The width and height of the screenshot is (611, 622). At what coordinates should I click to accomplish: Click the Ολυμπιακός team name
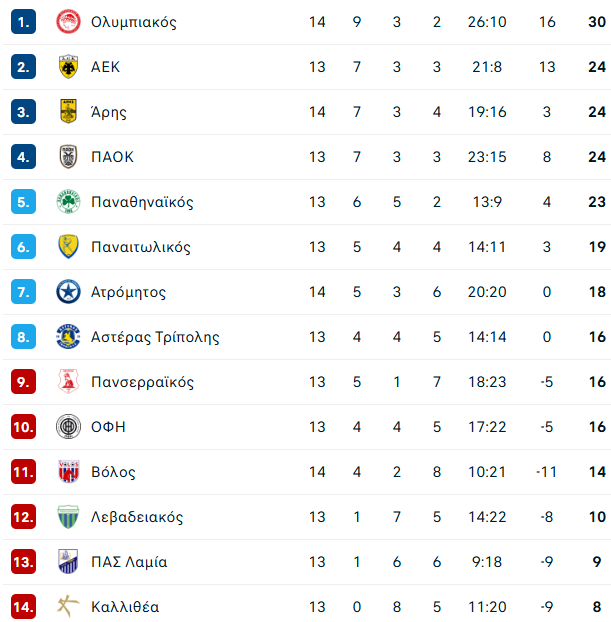pos(134,22)
